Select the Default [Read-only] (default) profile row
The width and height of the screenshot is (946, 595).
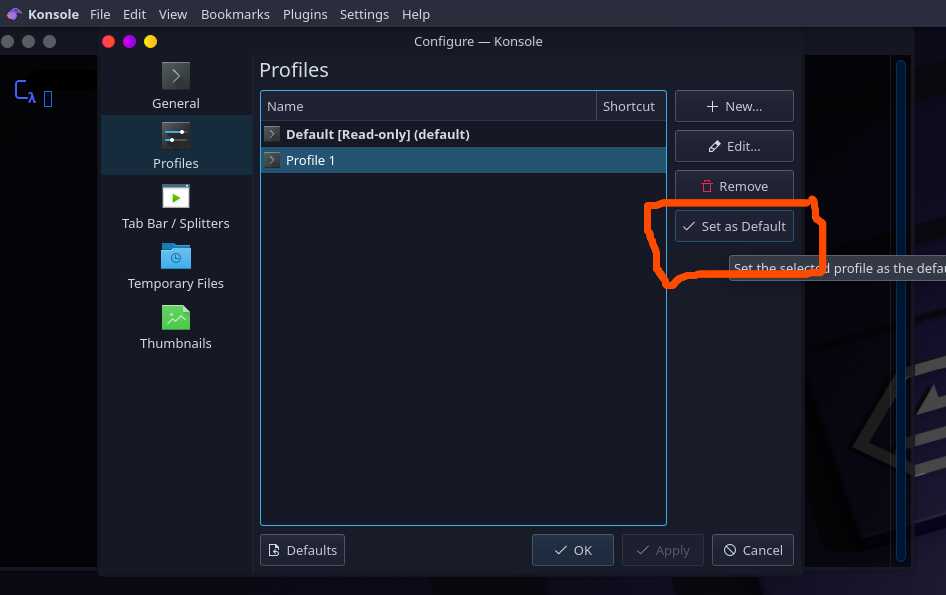click(463, 134)
